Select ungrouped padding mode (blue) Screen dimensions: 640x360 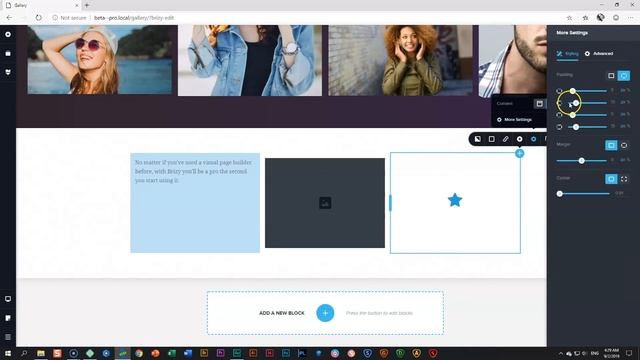[x=624, y=76]
